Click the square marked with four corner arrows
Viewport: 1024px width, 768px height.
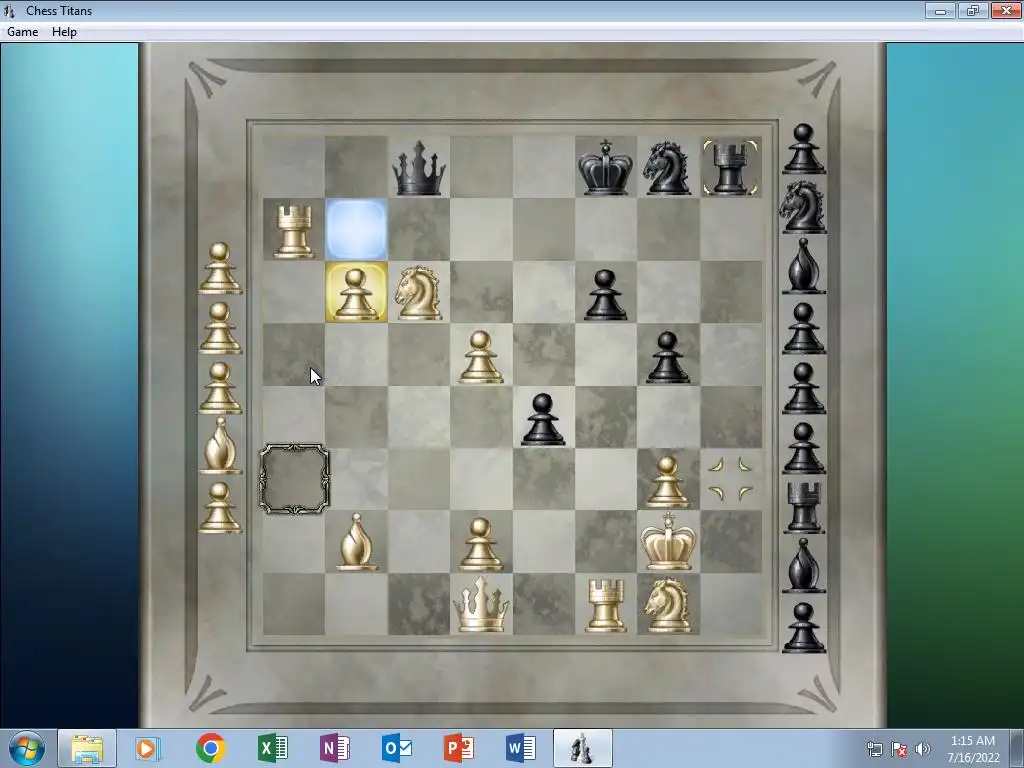pos(731,479)
